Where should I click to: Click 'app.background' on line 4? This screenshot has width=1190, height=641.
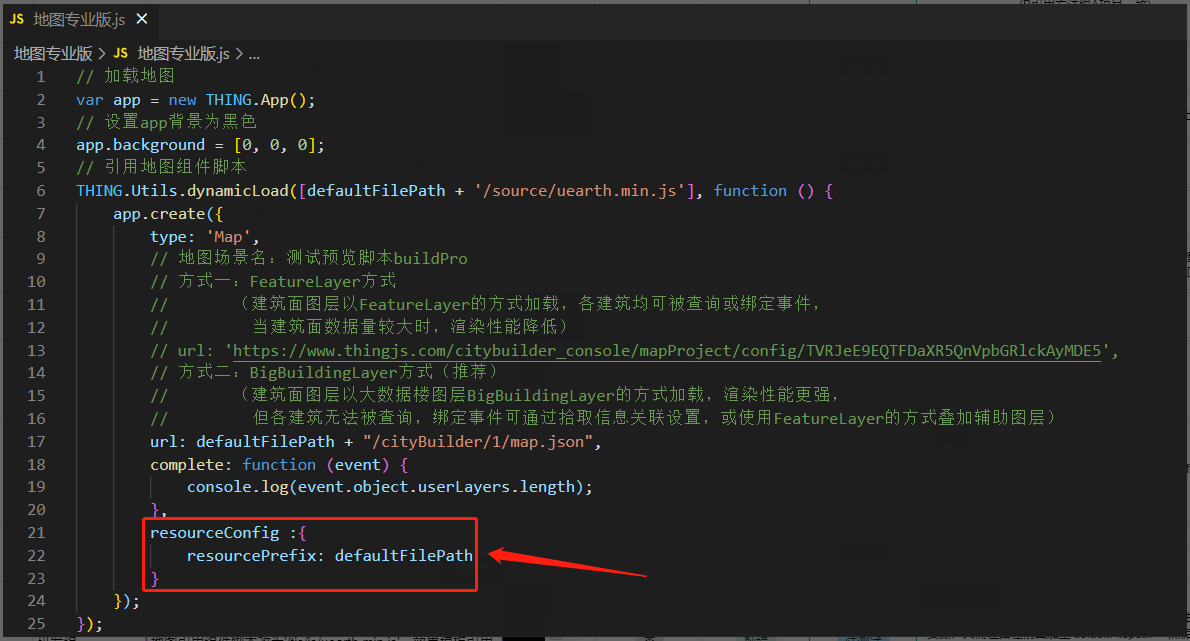(x=140, y=145)
